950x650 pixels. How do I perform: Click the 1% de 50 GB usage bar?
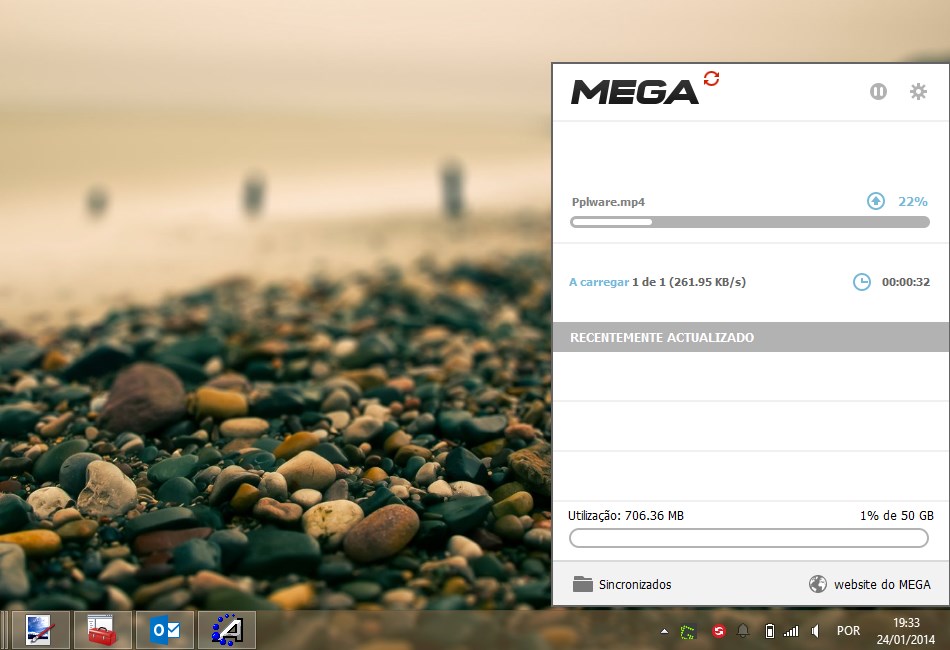pyautogui.click(x=748, y=537)
